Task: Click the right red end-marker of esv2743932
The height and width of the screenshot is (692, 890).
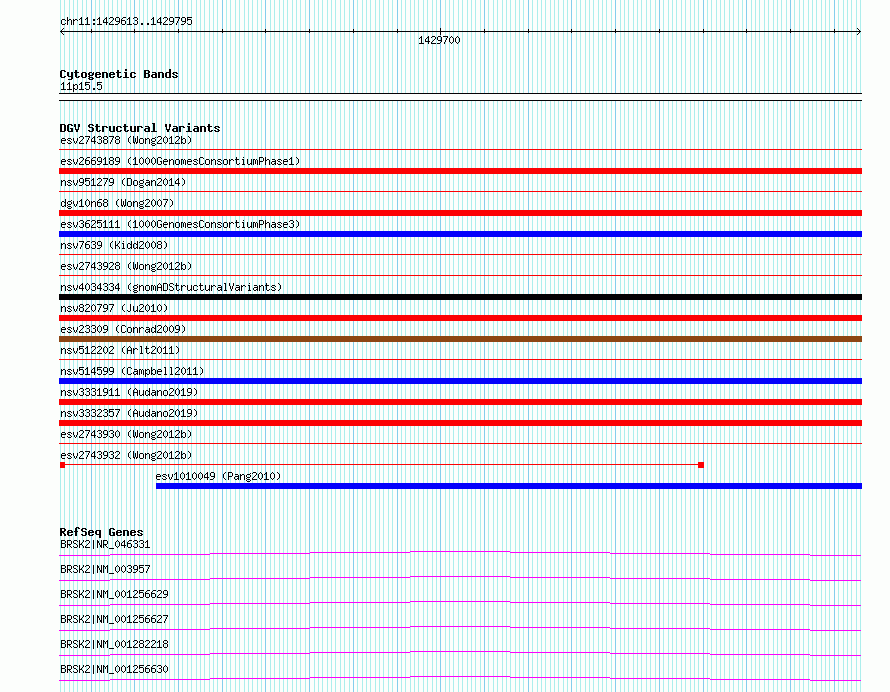Action: point(701,465)
